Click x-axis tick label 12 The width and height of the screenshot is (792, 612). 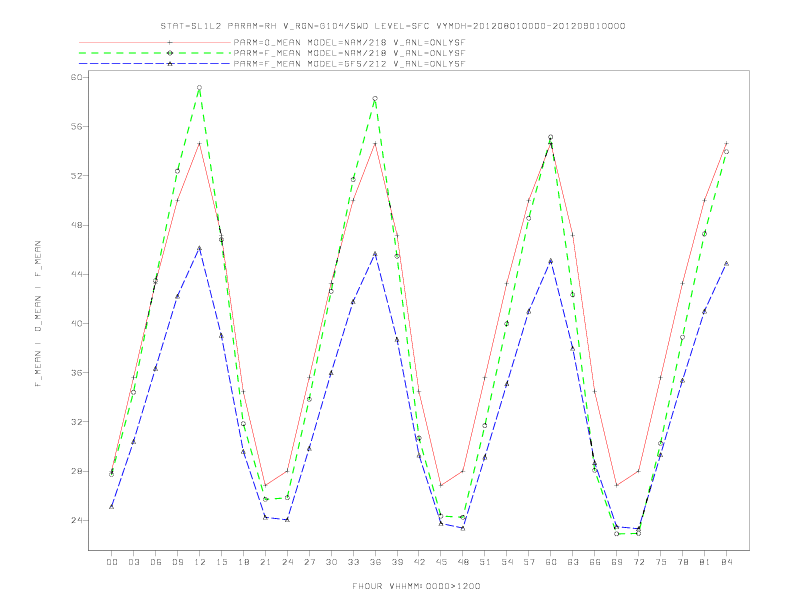[200, 562]
